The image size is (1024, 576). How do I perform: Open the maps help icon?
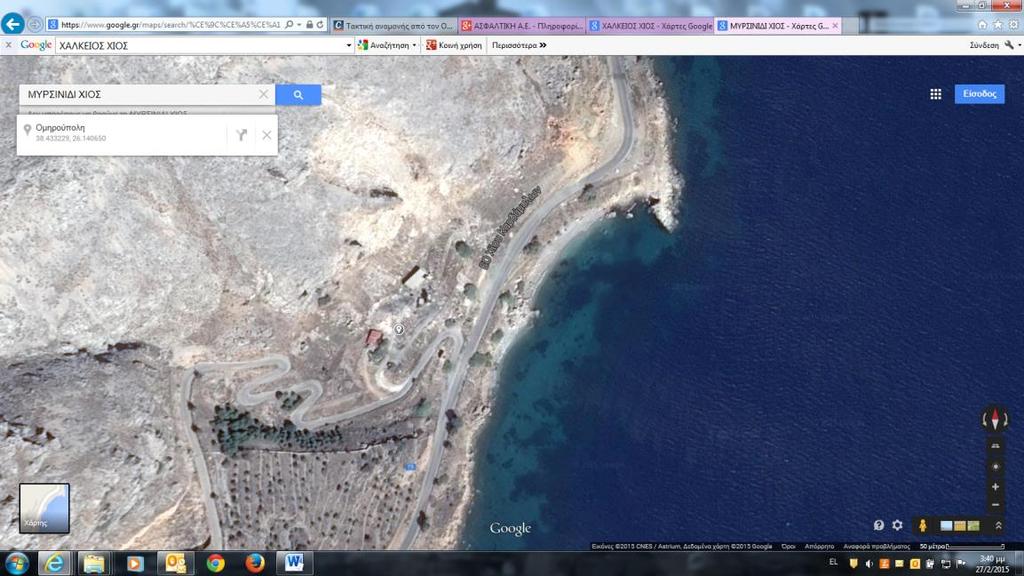click(878, 525)
